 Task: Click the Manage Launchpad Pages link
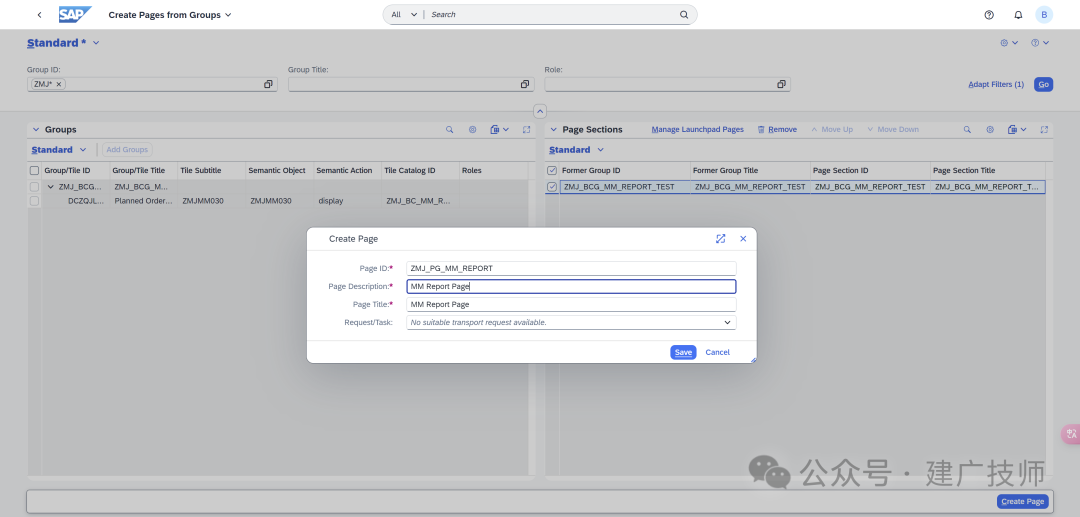(698, 129)
